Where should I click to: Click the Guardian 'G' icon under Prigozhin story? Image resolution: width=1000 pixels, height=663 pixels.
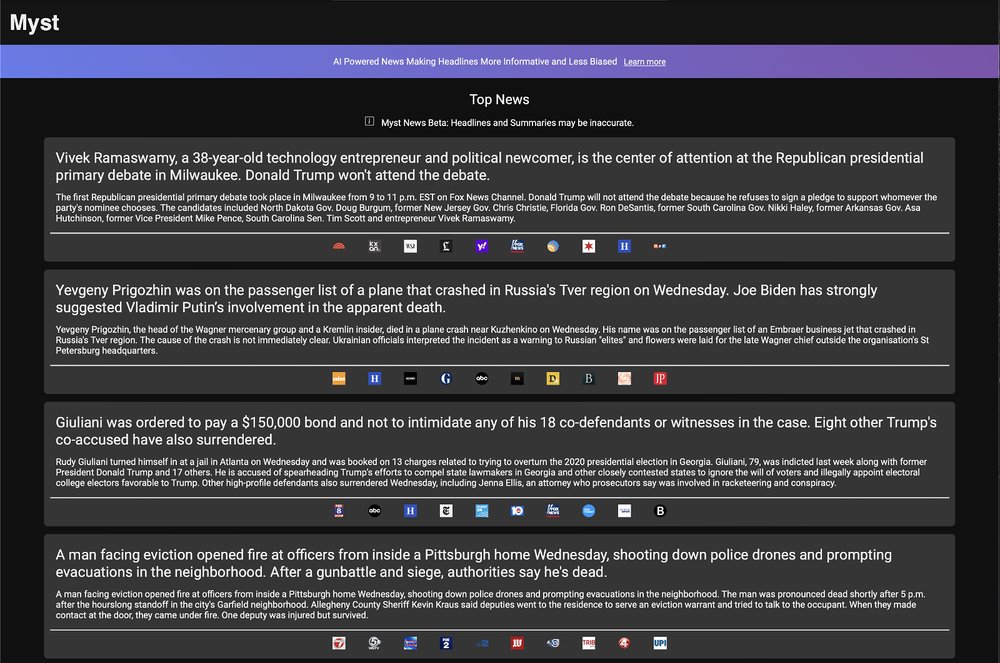(445, 379)
